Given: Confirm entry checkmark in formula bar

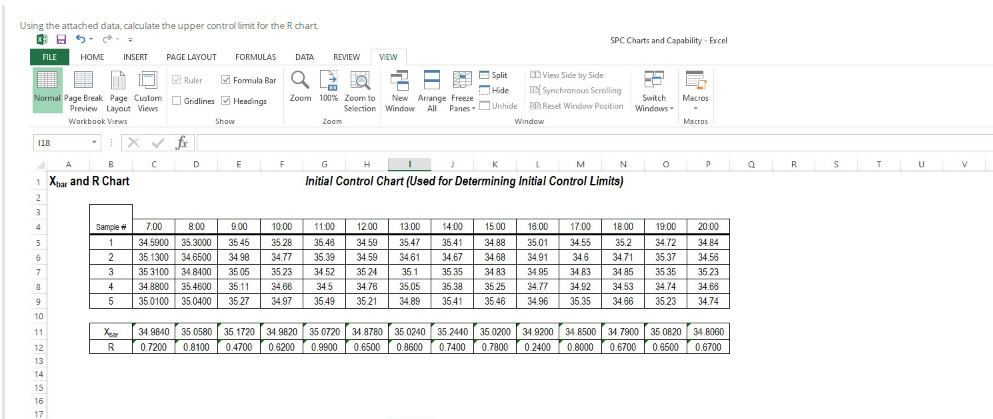Looking at the screenshot, I should tap(157, 144).
